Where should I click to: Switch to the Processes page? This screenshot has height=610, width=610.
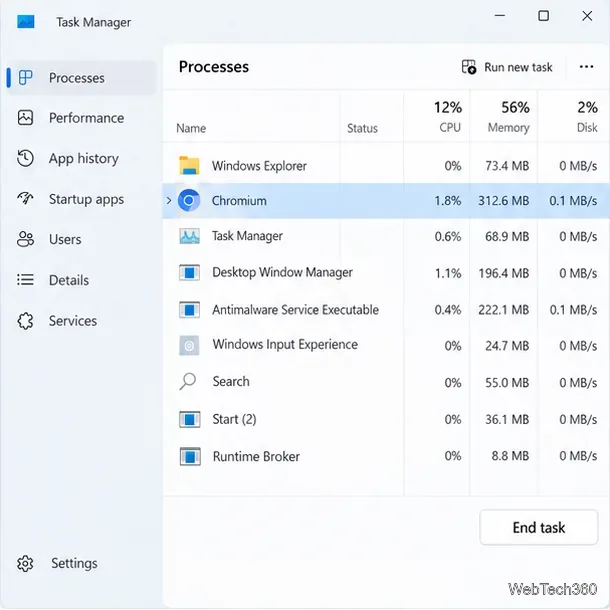click(82, 78)
